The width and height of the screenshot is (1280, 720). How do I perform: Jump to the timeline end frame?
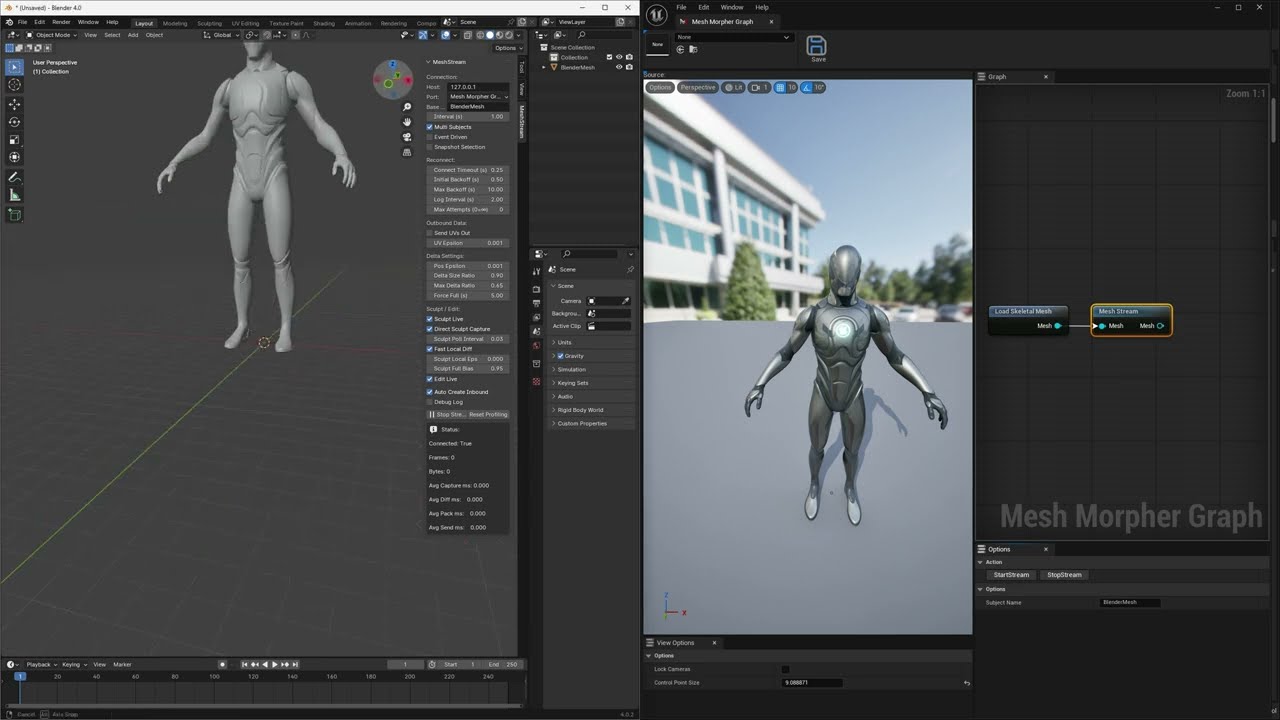[x=295, y=664]
